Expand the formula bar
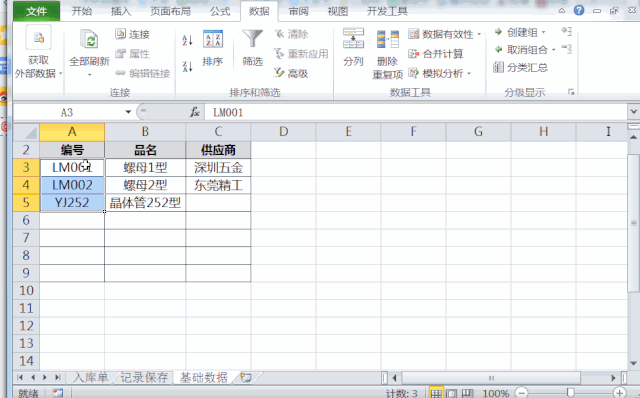This screenshot has height=398, width=640. pyautogui.click(x=633, y=111)
